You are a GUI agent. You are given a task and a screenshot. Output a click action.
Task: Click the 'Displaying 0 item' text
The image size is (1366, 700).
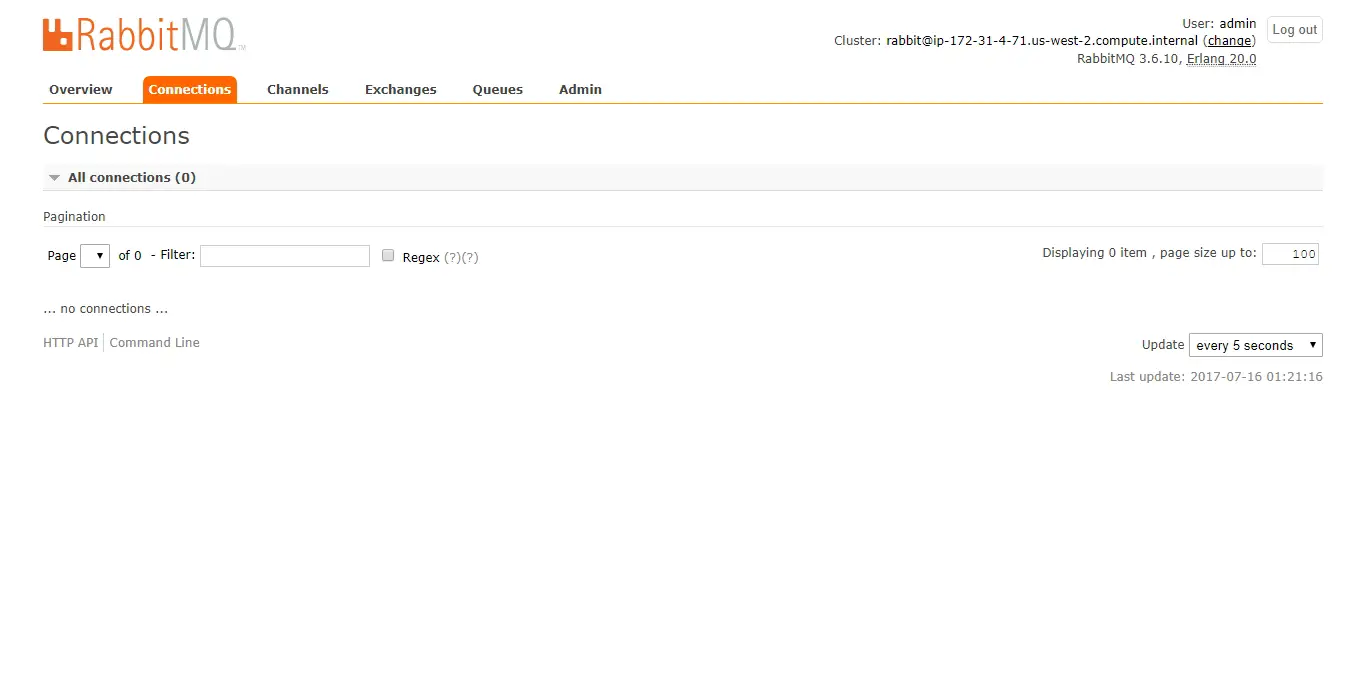click(x=1094, y=253)
